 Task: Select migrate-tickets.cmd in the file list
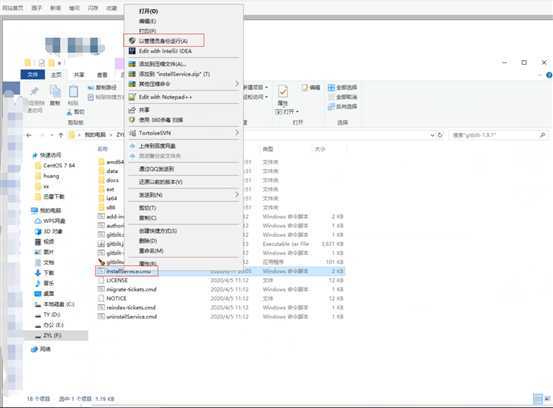127,290
